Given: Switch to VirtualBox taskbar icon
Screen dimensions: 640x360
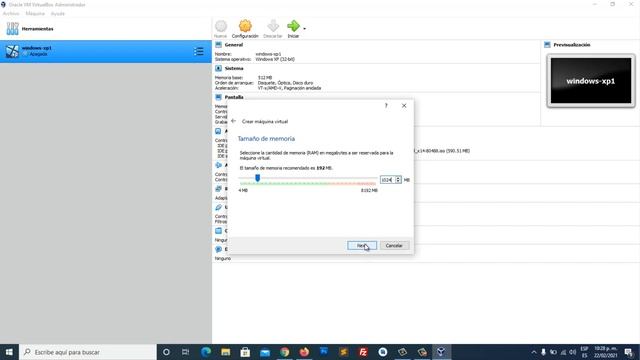Looking at the screenshot, I should pos(441,352).
